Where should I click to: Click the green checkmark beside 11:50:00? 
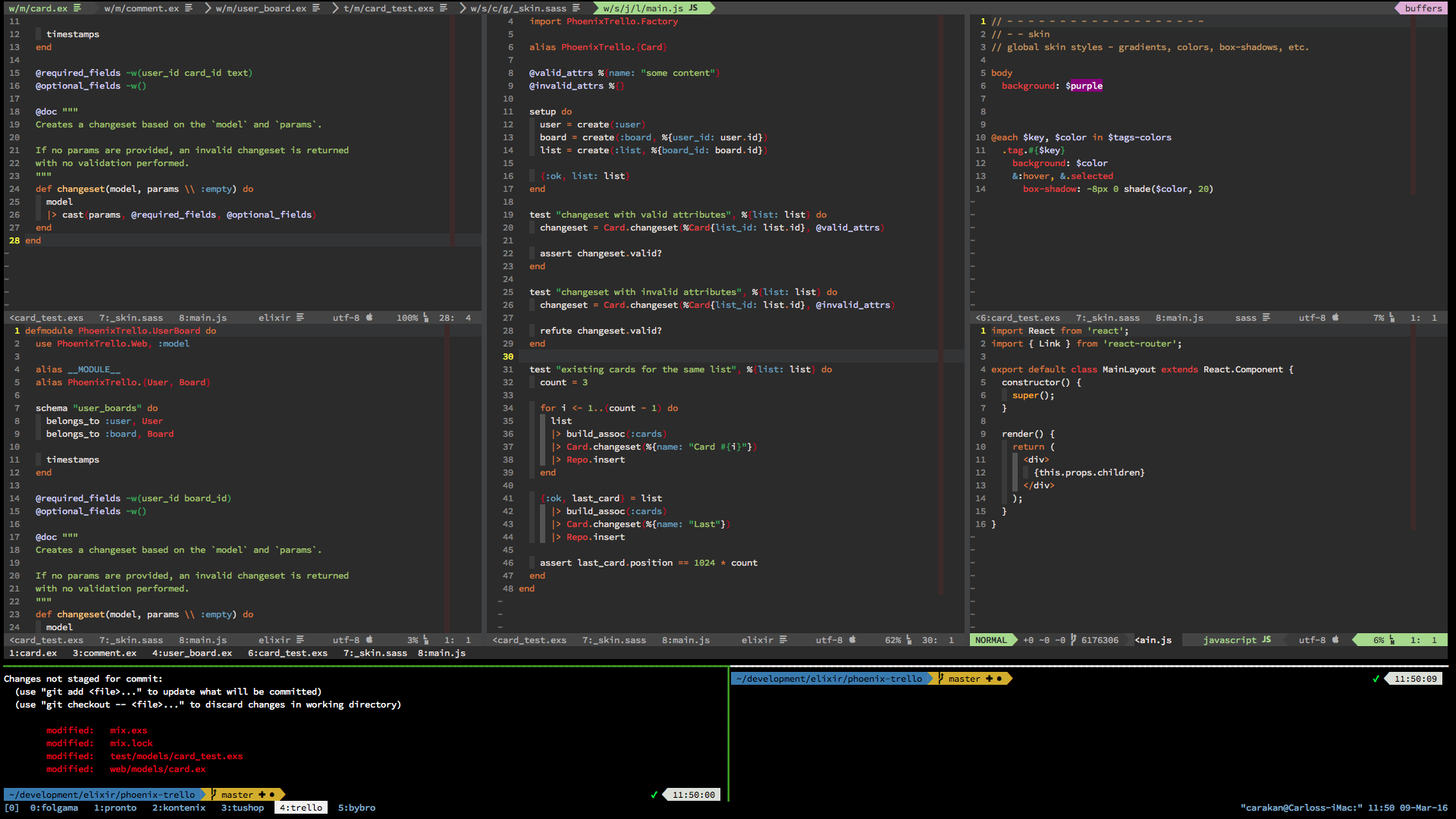tap(654, 795)
